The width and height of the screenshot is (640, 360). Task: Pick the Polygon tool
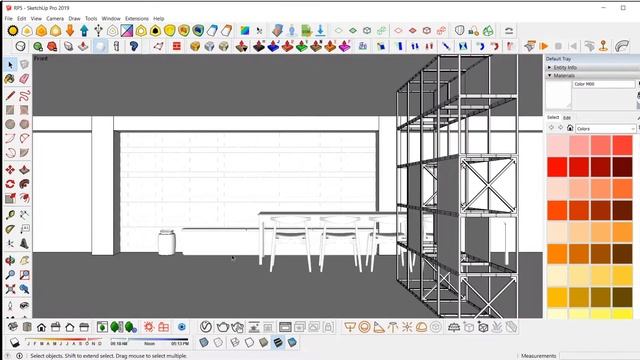(24, 124)
